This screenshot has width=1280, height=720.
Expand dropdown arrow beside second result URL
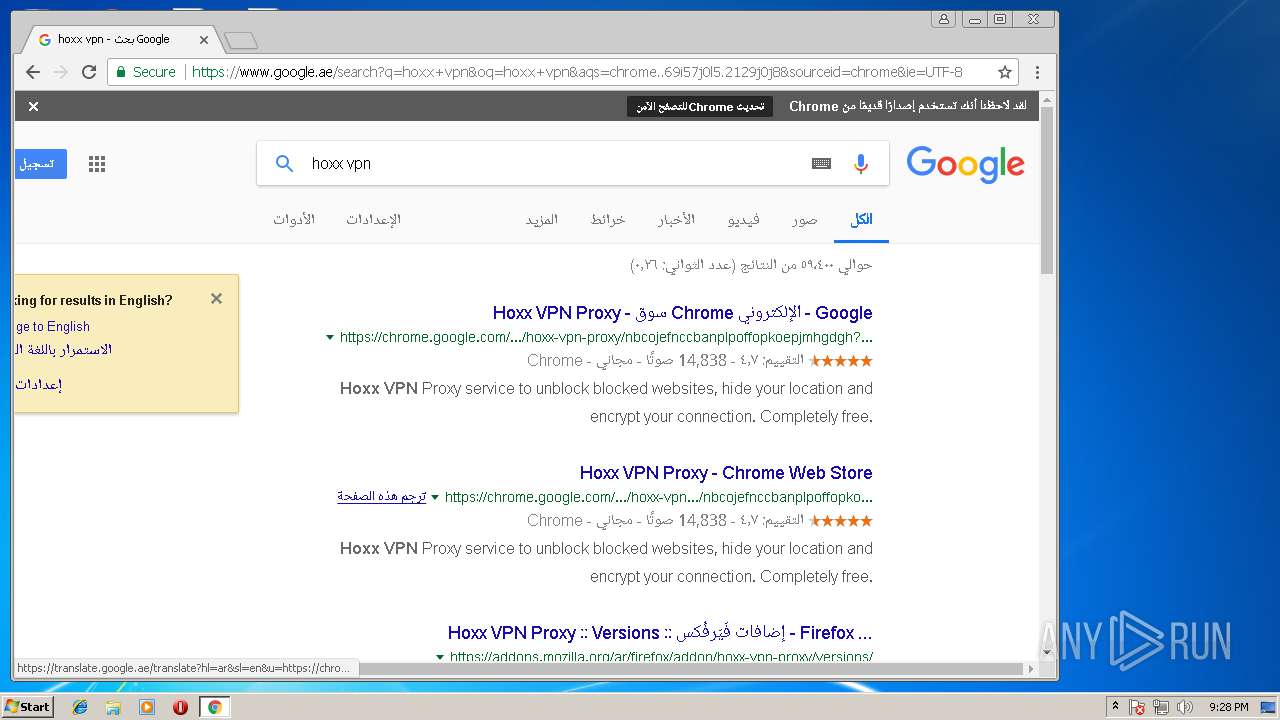[x=435, y=497]
